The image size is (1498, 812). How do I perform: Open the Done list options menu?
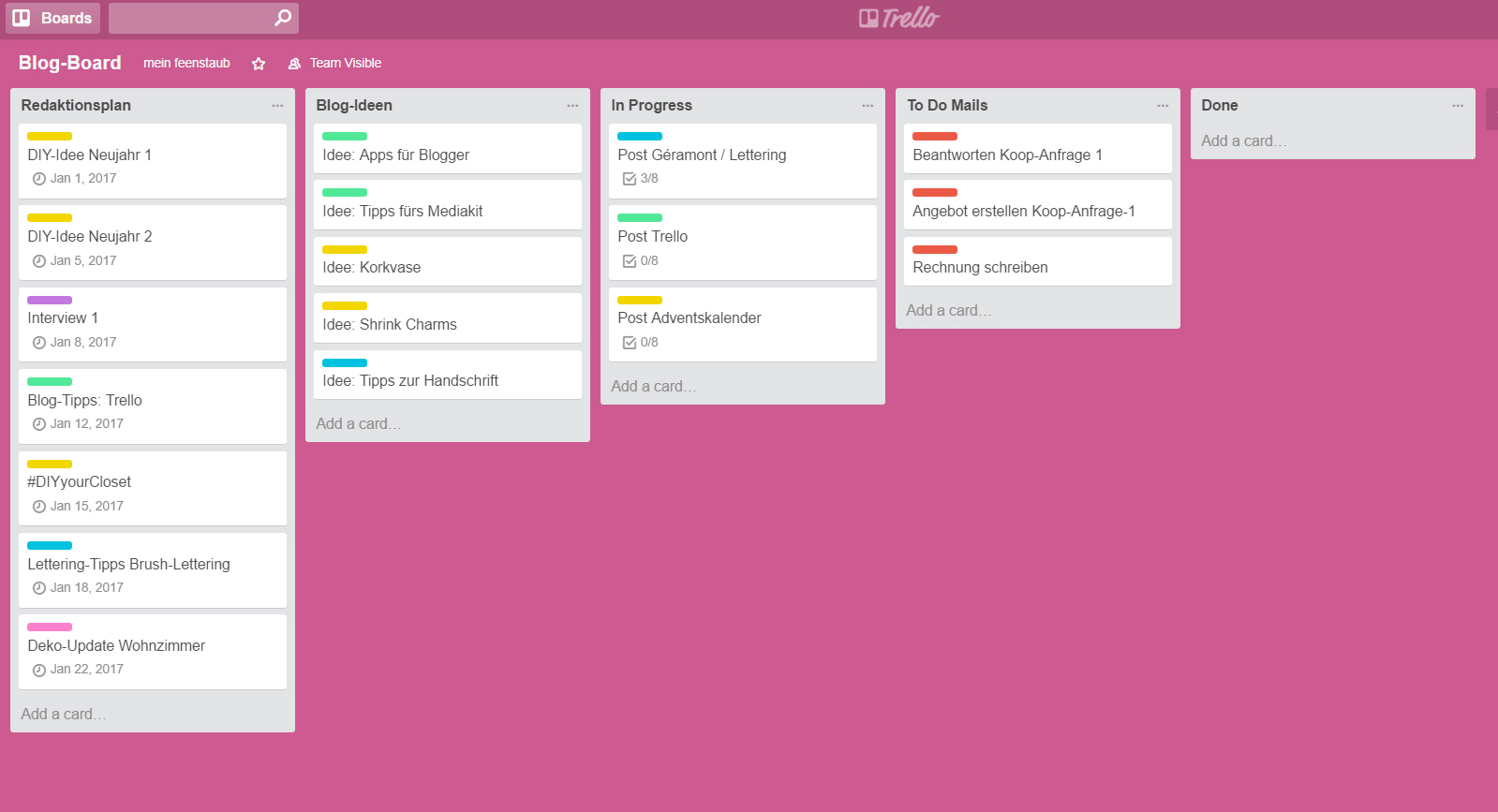click(x=1458, y=106)
